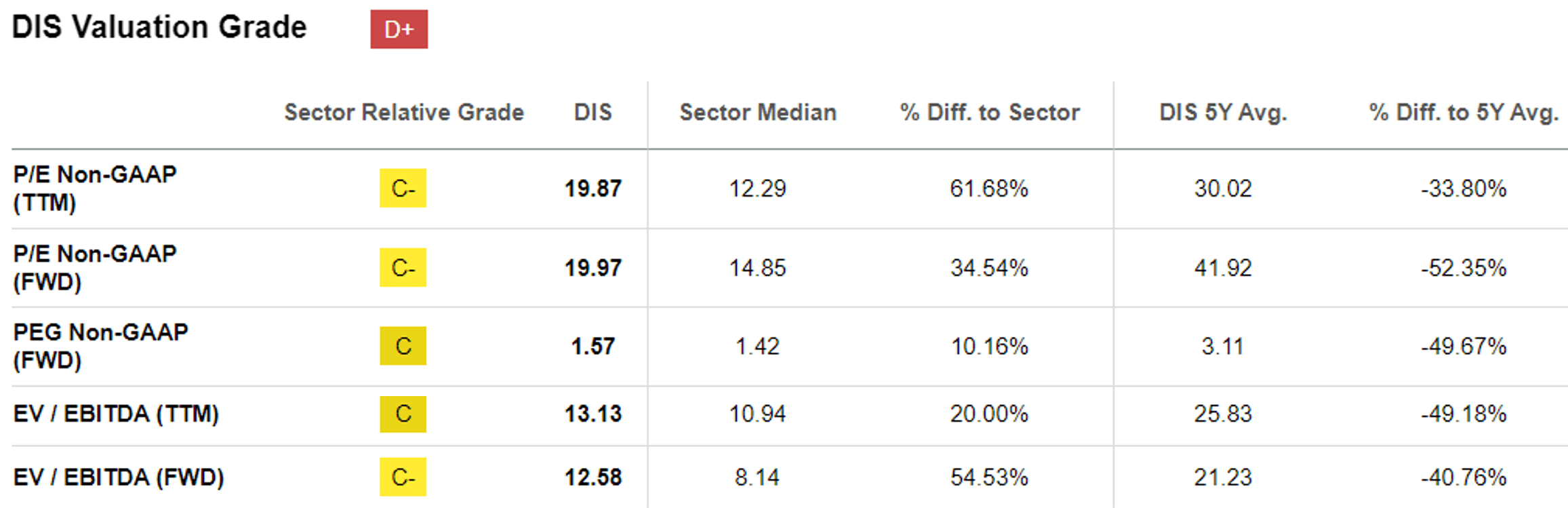The height and width of the screenshot is (508, 1568).
Task: Click the red D+ valuation grade badge
Action: pyautogui.click(x=399, y=29)
